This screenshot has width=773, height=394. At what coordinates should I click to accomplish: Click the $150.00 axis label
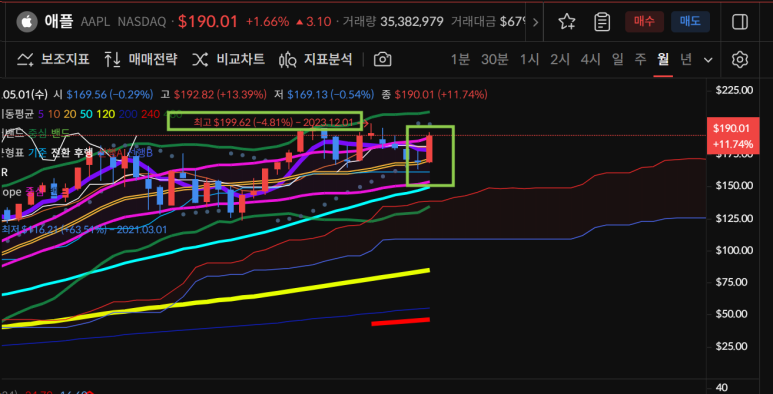coord(734,186)
